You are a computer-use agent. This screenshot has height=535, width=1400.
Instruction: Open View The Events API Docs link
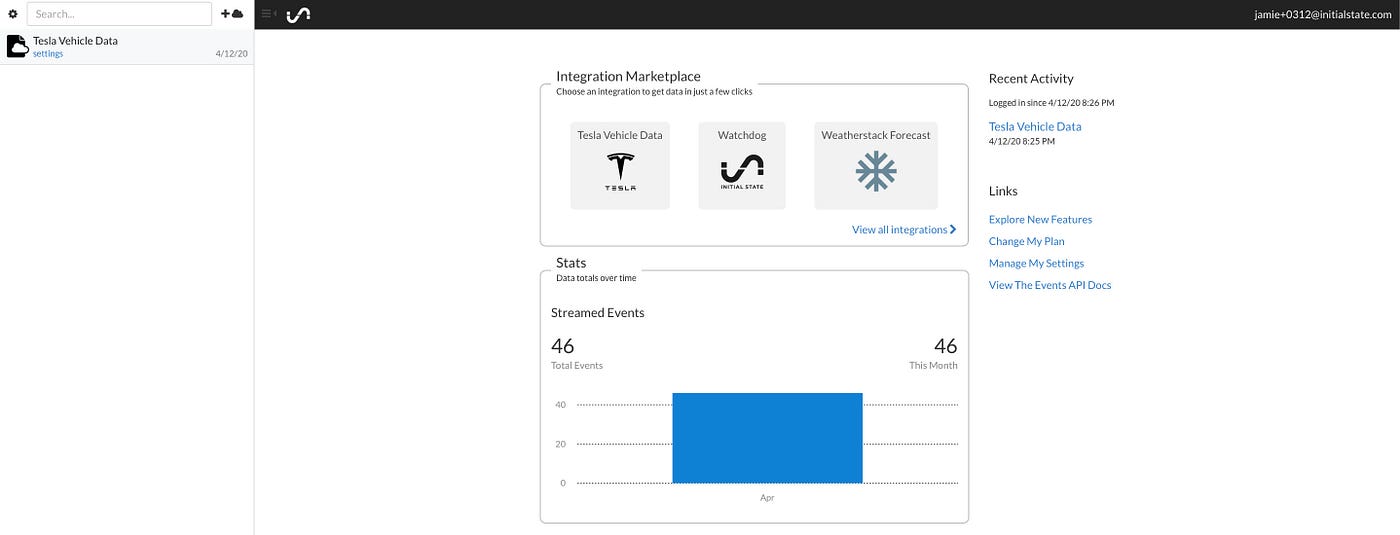point(1050,286)
